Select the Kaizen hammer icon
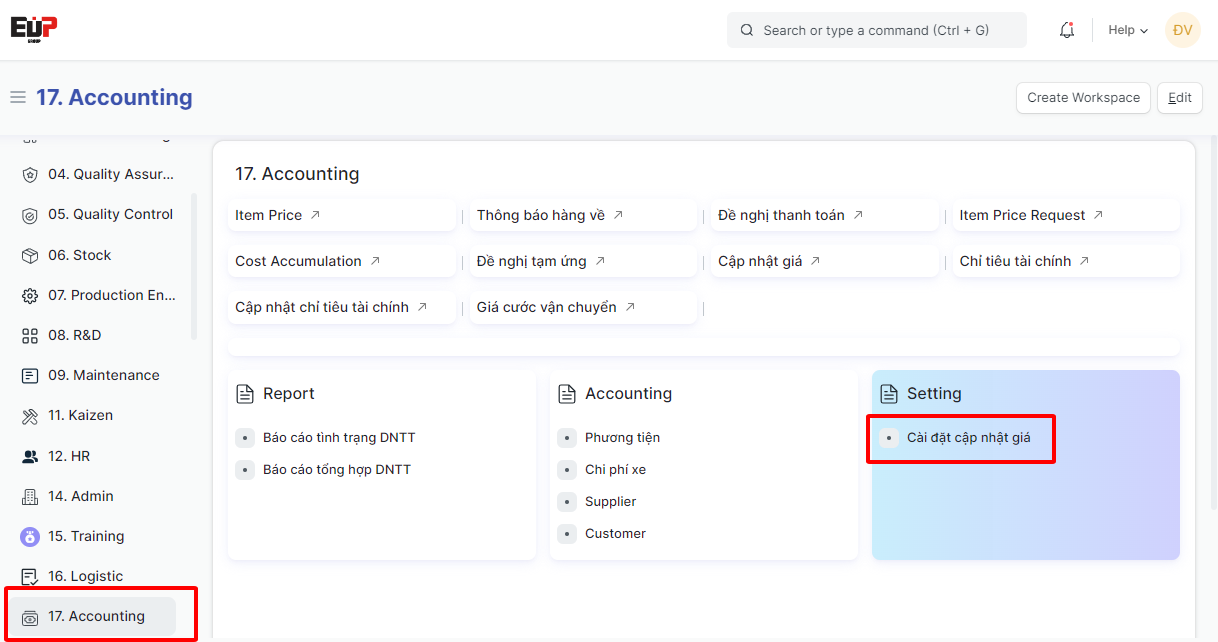 [30, 416]
